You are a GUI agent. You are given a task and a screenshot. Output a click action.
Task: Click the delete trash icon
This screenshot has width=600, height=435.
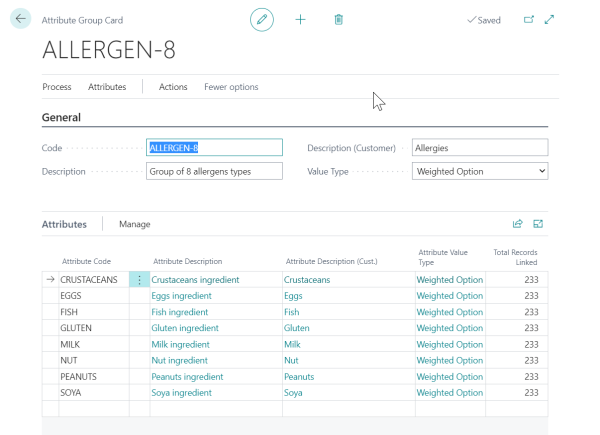pos(338,19)
